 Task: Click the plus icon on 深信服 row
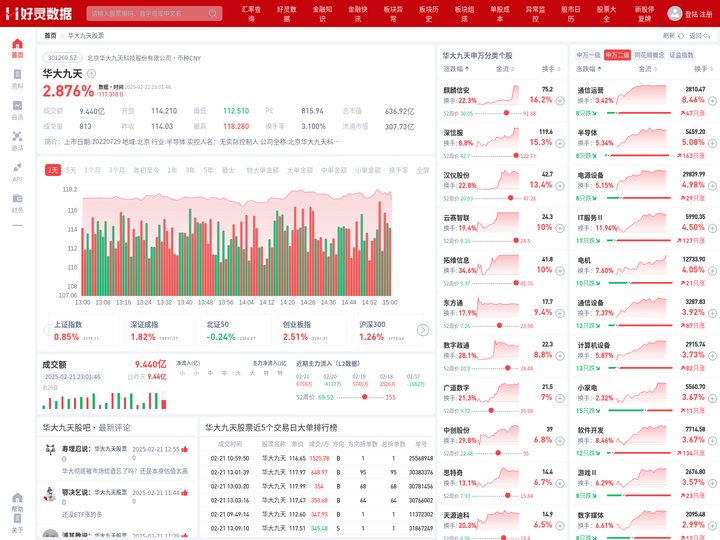tap(560, 143)
